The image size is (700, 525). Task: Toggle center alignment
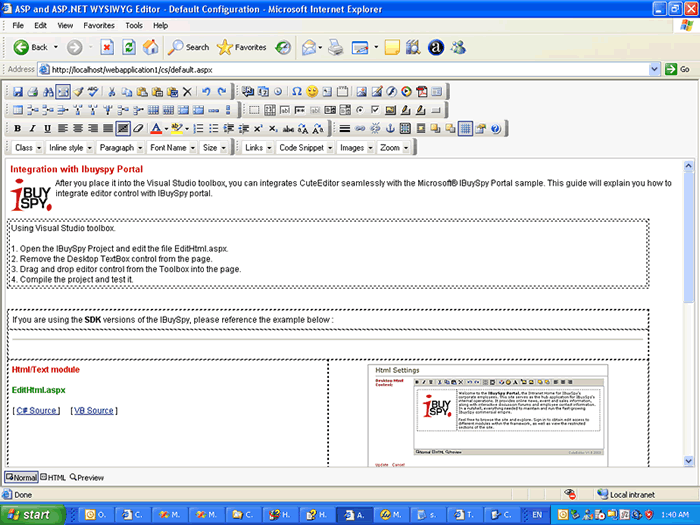[x=78, y=129]
